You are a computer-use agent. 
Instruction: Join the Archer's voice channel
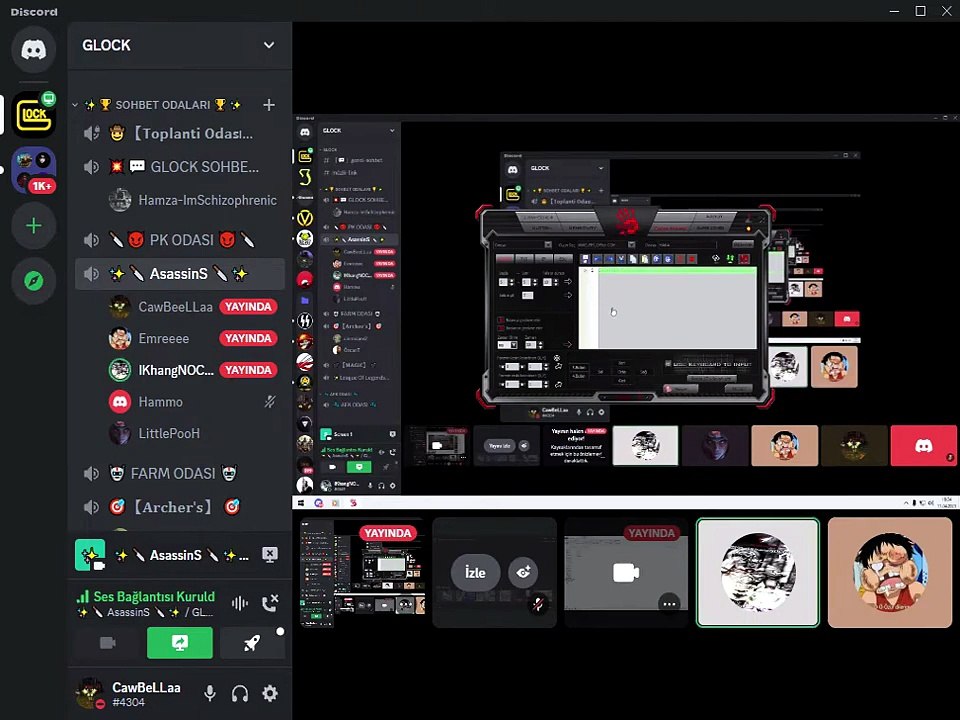point(180,507)
